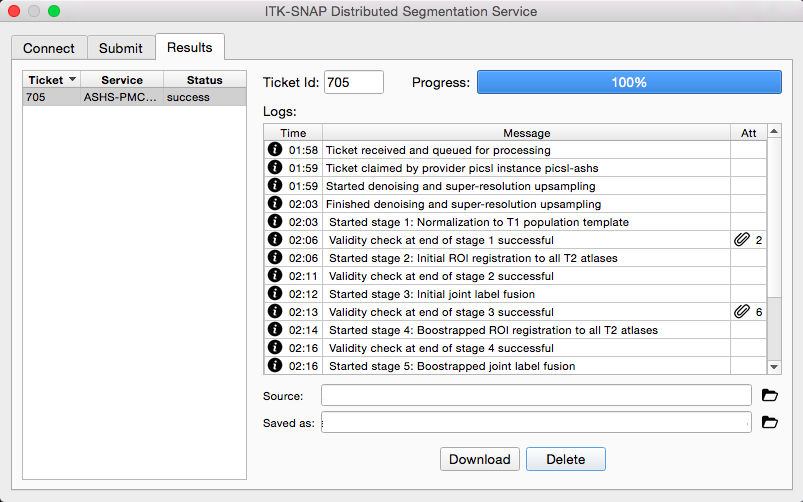Click the Ticket Id field showing 705
The height and width of the screenshot is (502, 803).
pyautogui.click(x=354, y=82)
